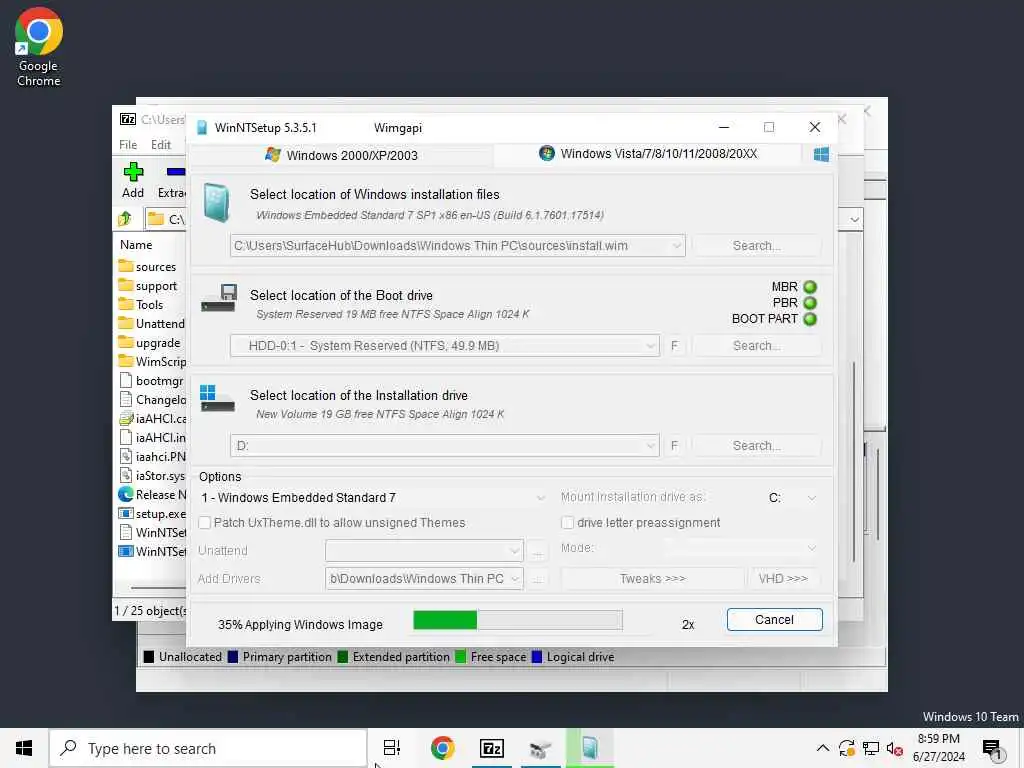Cancel applying the Windows image
1024x768 pixels.
pos(775,620)
